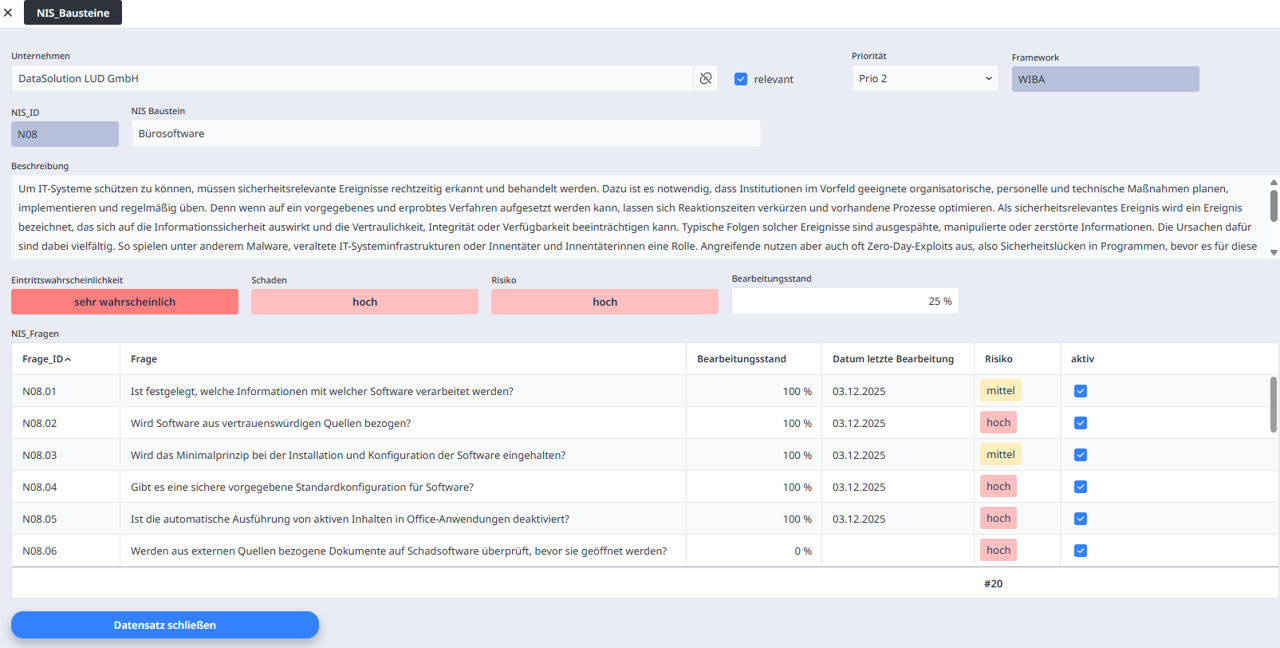Click the Beschreibung scrollbar up arrow
This screenshot has height=648, width=1280.
[1274, 182]
